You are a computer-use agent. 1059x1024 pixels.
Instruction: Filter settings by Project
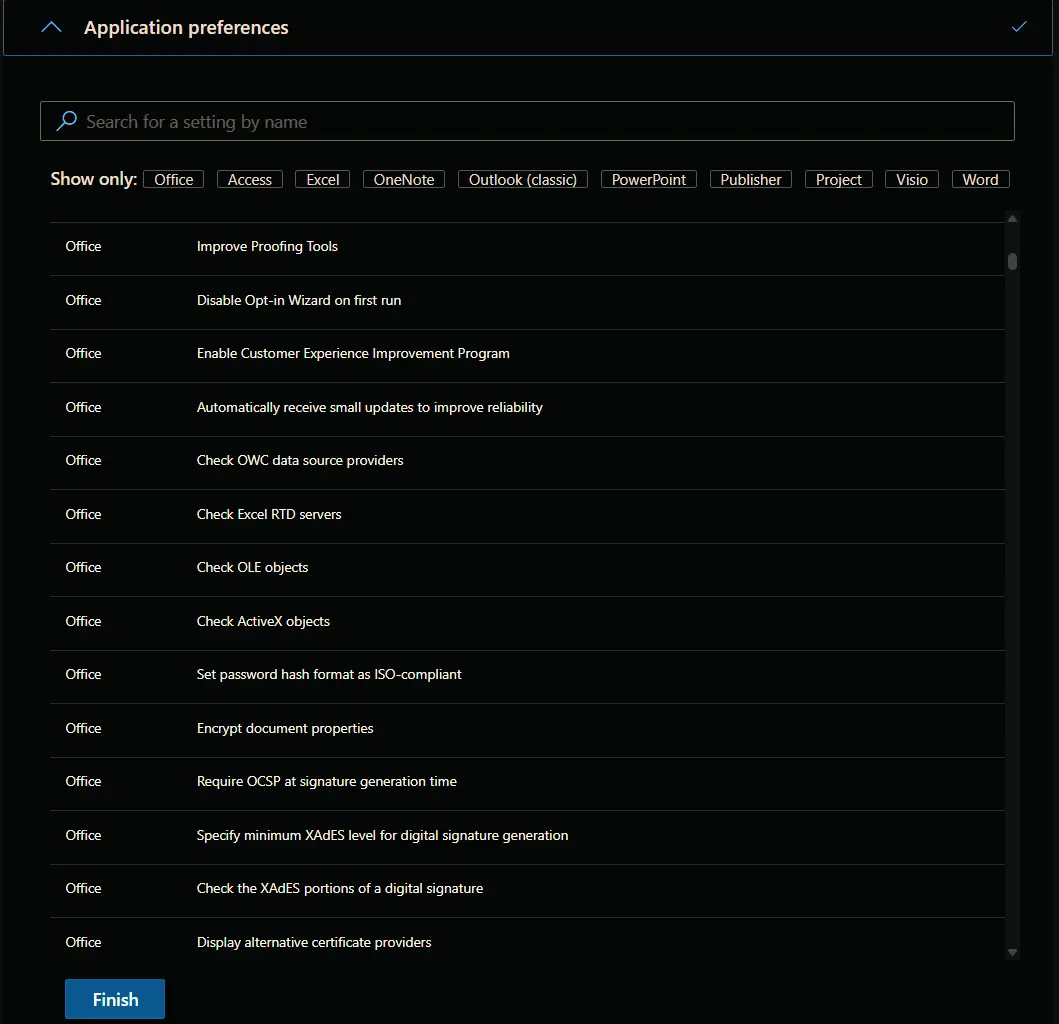[839, 180]
